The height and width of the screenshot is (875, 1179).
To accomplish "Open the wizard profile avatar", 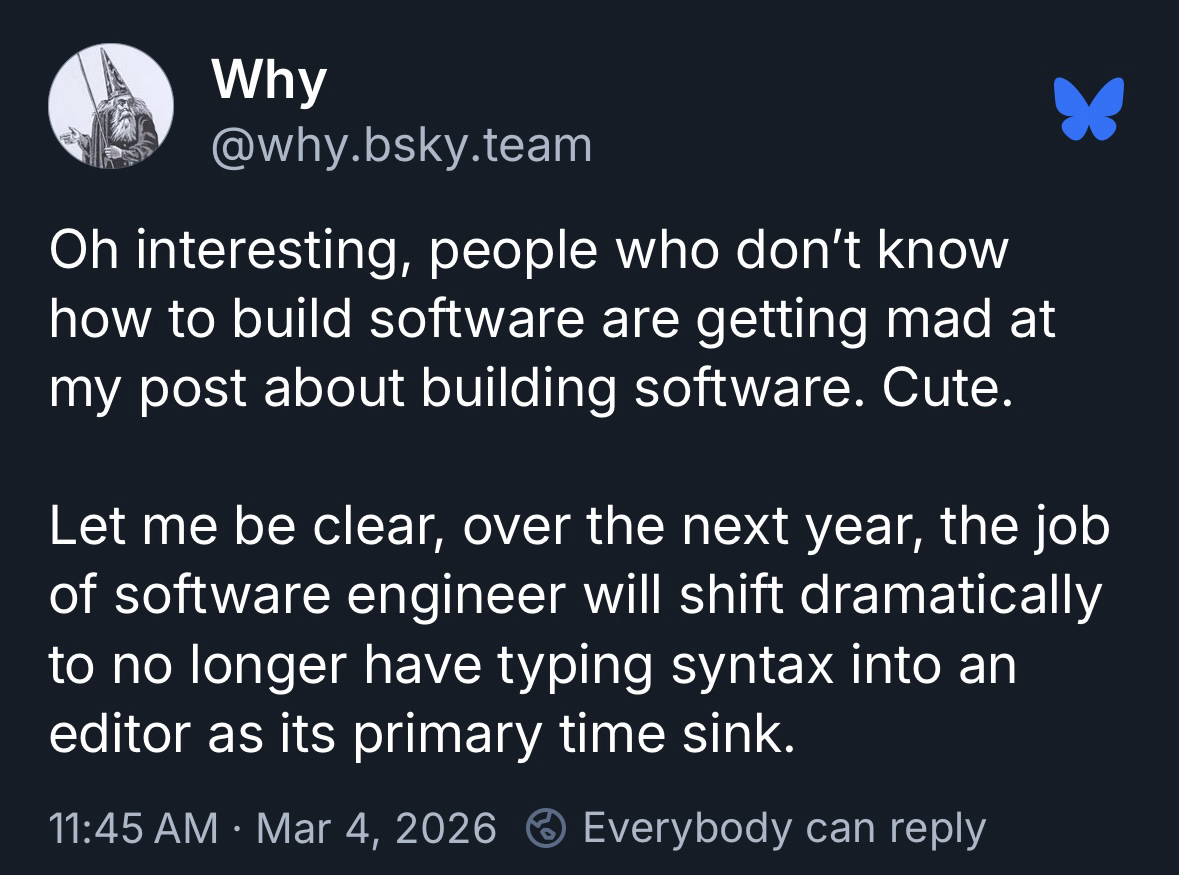I will click(x=111, y=107).
